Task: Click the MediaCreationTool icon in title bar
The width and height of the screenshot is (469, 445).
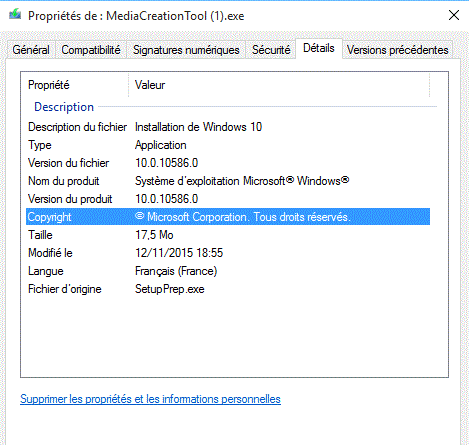Action: [x=15, y=15]
